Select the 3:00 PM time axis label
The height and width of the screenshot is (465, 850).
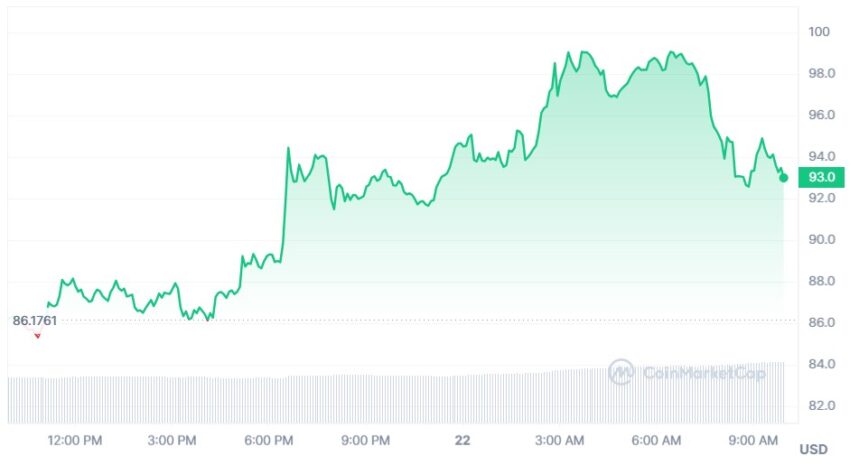[172, 441]
